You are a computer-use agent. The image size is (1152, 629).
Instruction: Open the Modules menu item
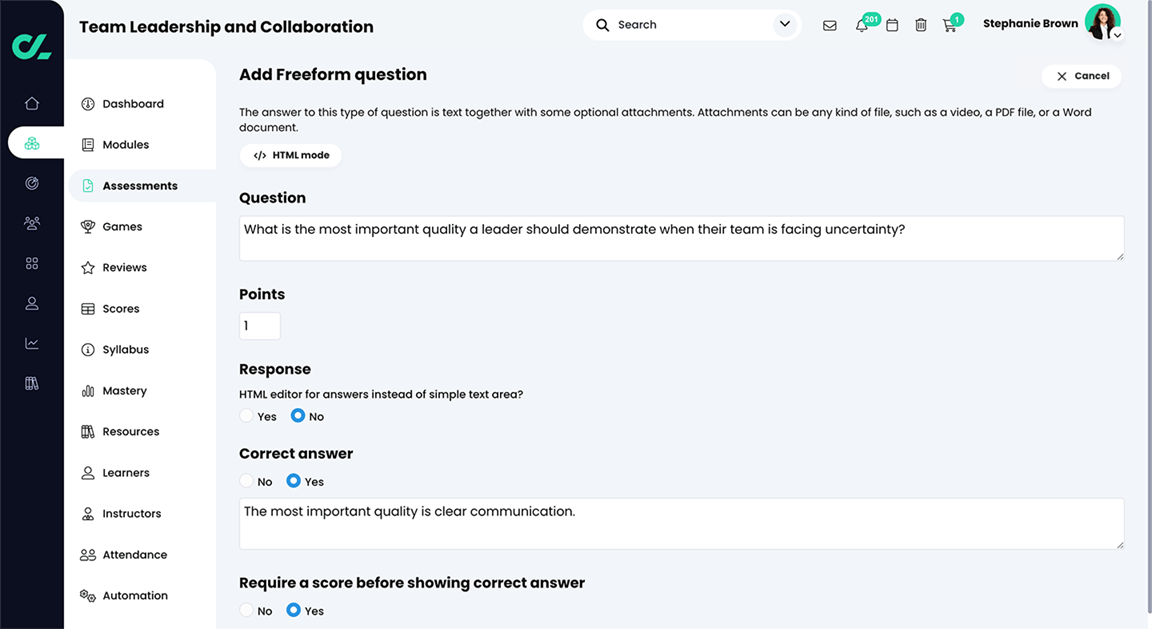[x=125, y=145]
